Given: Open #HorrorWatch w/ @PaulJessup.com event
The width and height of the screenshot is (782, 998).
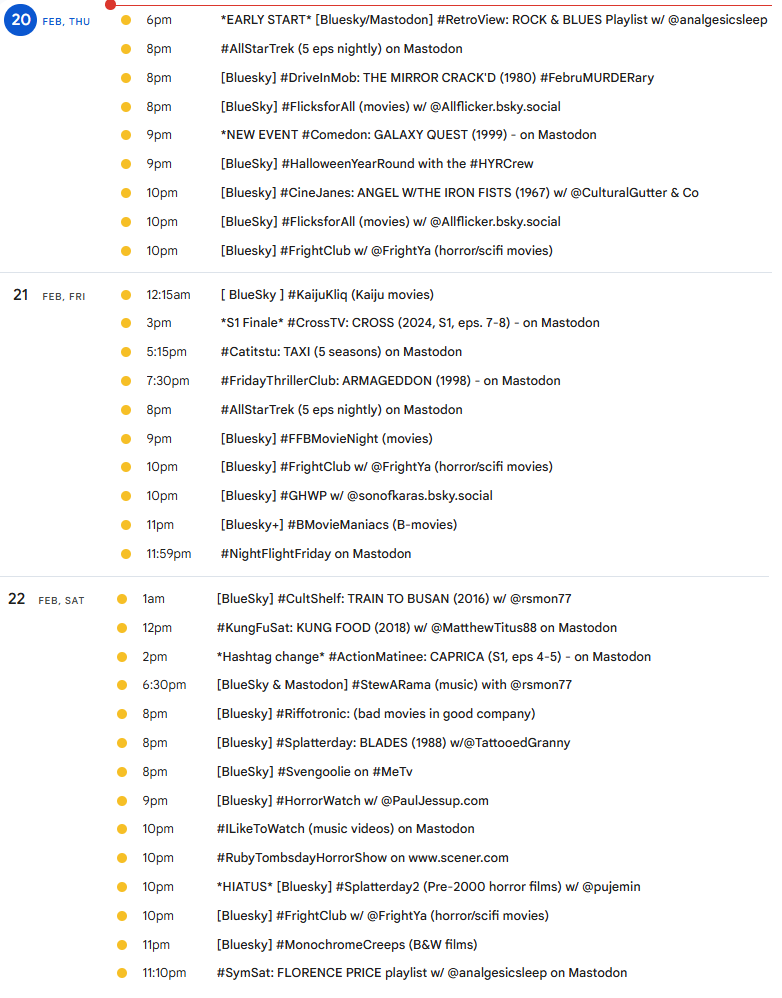Looking at the screenshot, I should click(x=353, y=801).
